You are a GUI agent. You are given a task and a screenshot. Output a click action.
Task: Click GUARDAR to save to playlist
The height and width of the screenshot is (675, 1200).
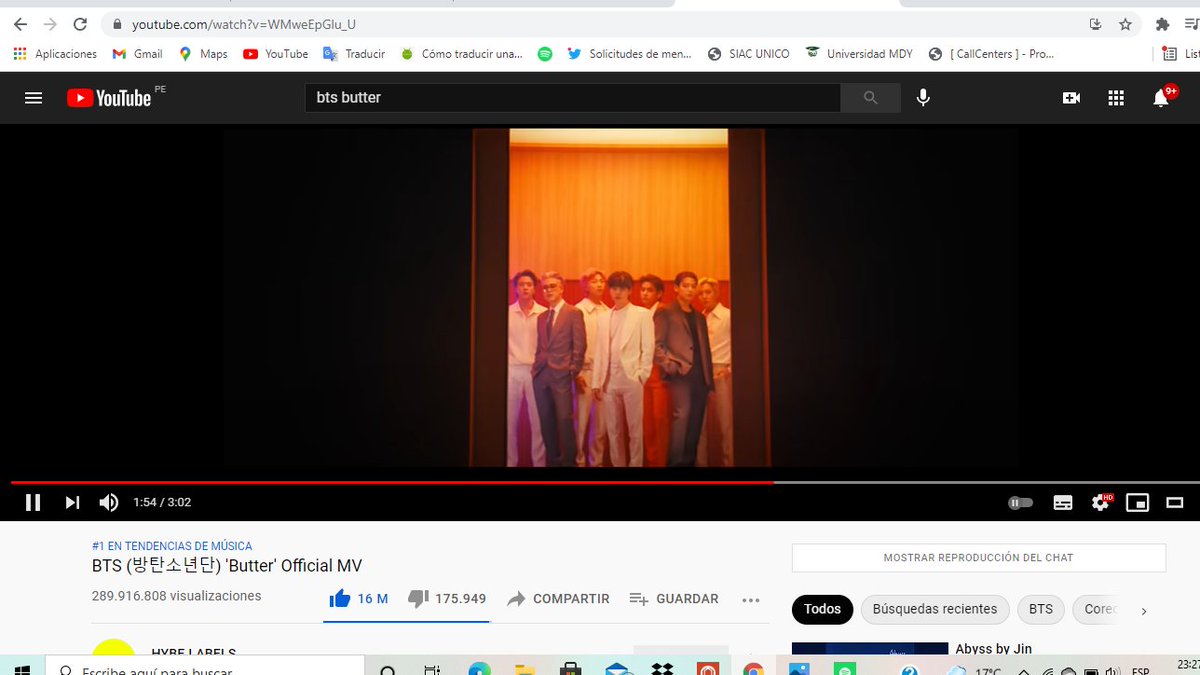tap(674, 598)
